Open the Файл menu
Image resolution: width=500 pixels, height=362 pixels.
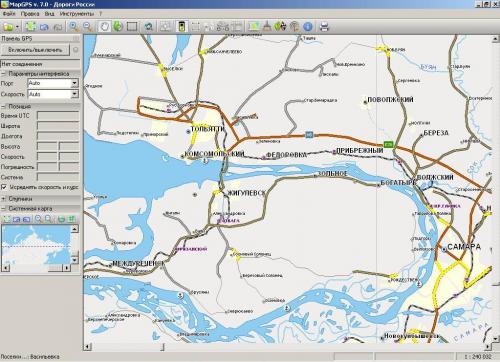(x=9, y=14)
